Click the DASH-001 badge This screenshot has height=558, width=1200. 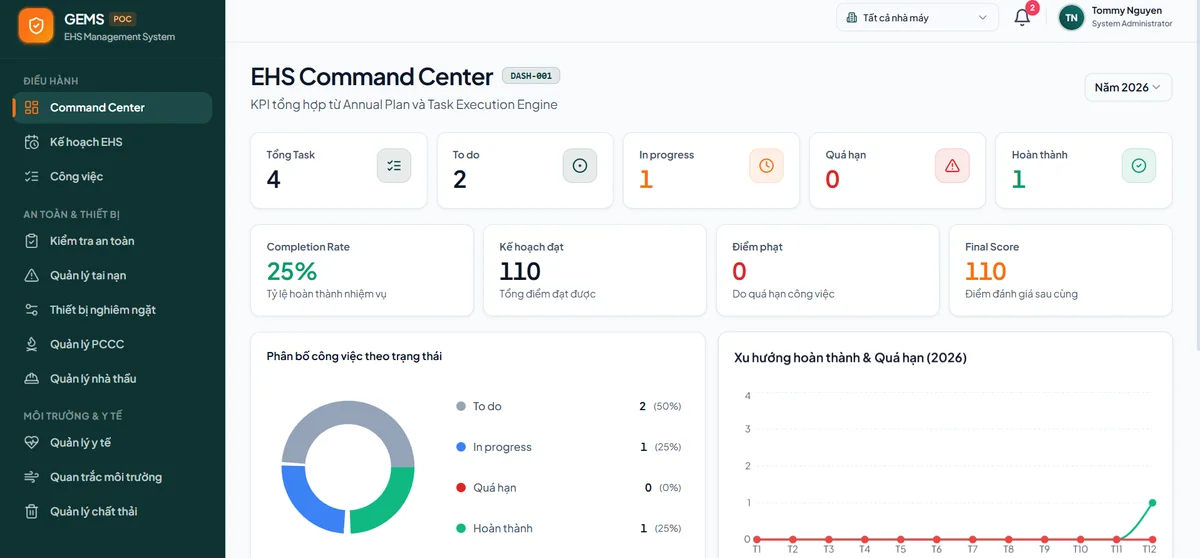click(531, 75)
